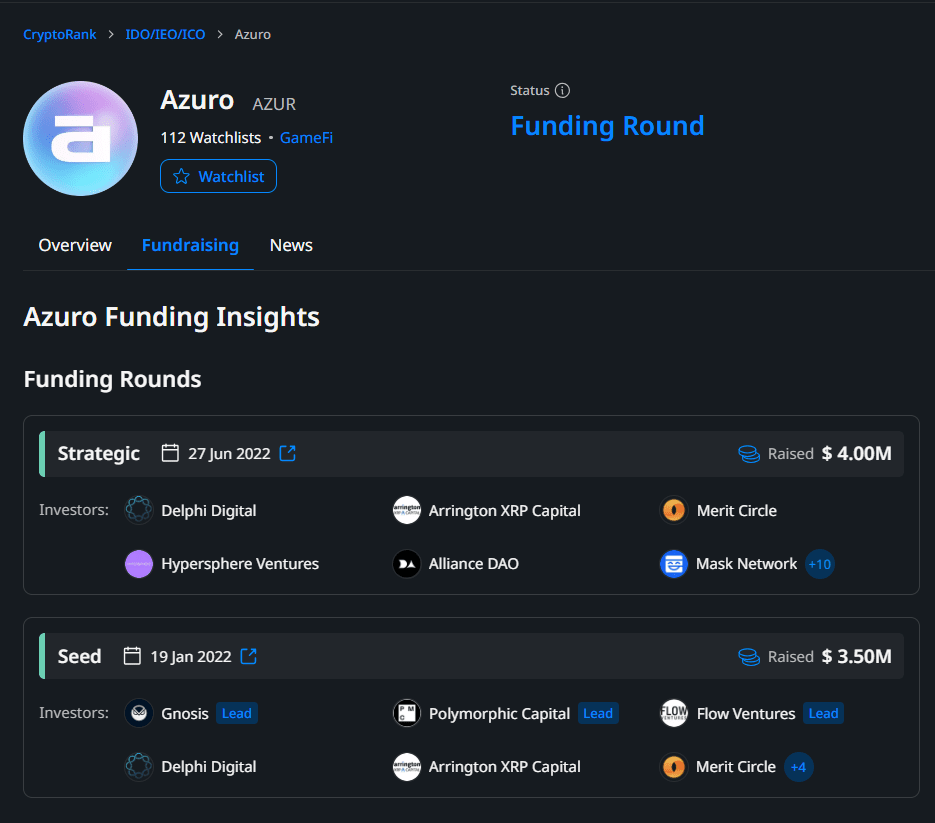Screen dimensions: 935x823
Task: Switch to the Overview tab
Action: pyautogui.click(x=75, y=245)
